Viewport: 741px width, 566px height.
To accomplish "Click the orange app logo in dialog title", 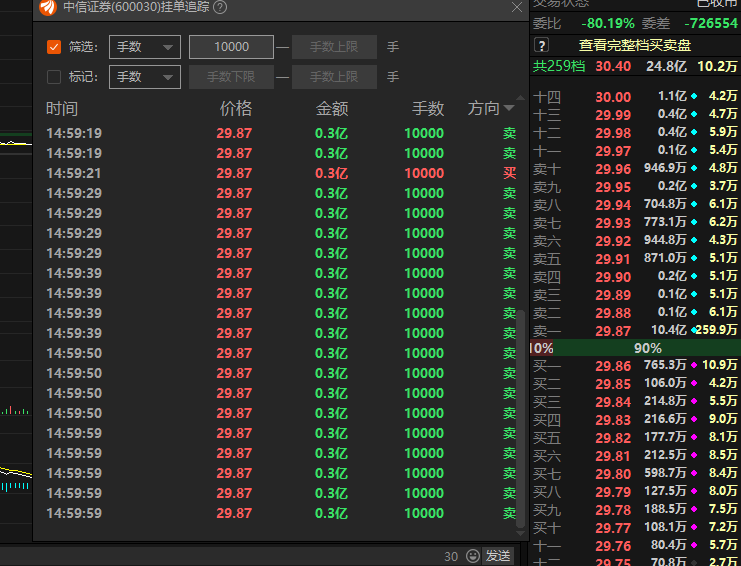I will pyautogui.click(x=48, y=7).
